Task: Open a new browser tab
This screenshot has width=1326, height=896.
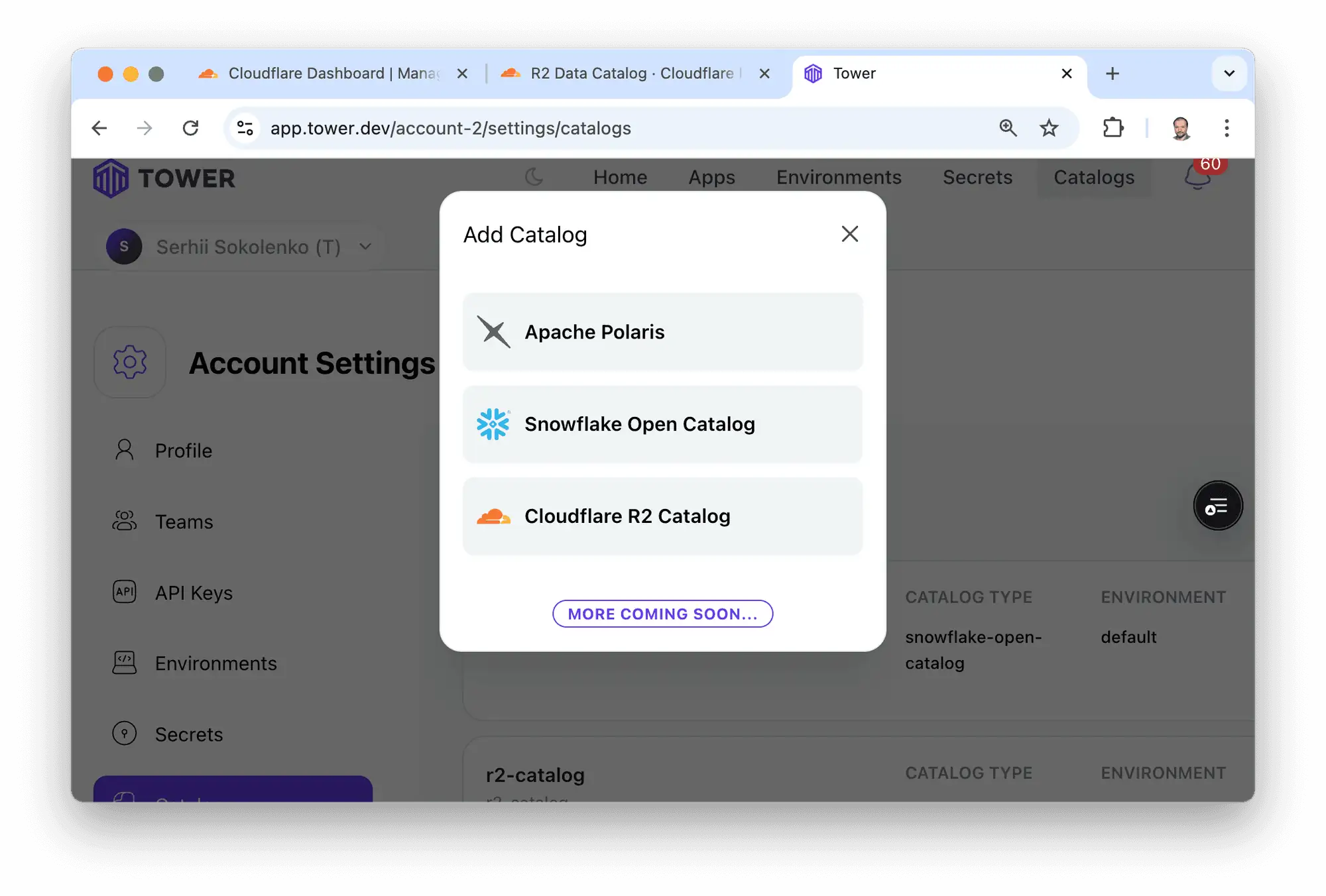Action: point(1113,74)
